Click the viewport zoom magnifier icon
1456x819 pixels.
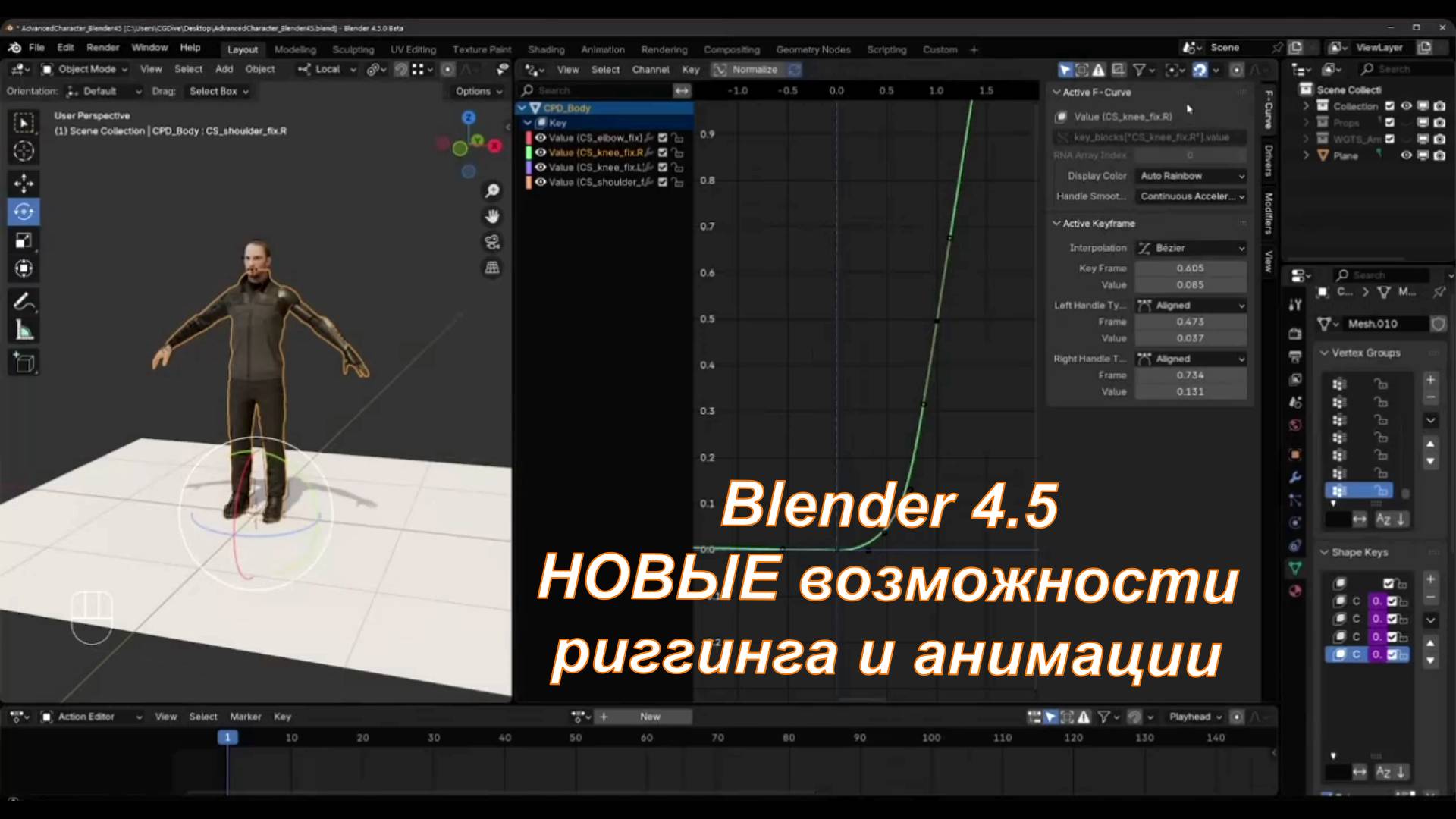click(492, 190)
